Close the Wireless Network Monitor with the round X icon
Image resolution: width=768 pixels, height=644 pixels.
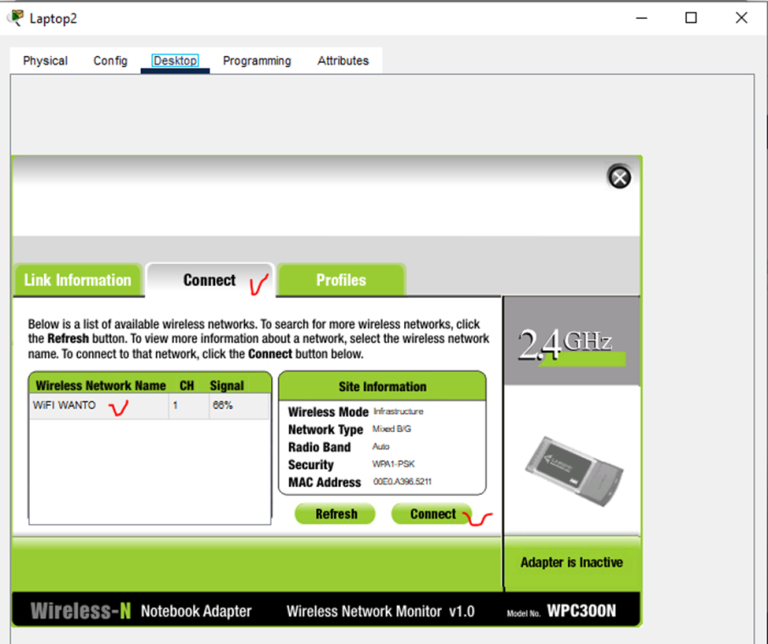click(619, 177)
